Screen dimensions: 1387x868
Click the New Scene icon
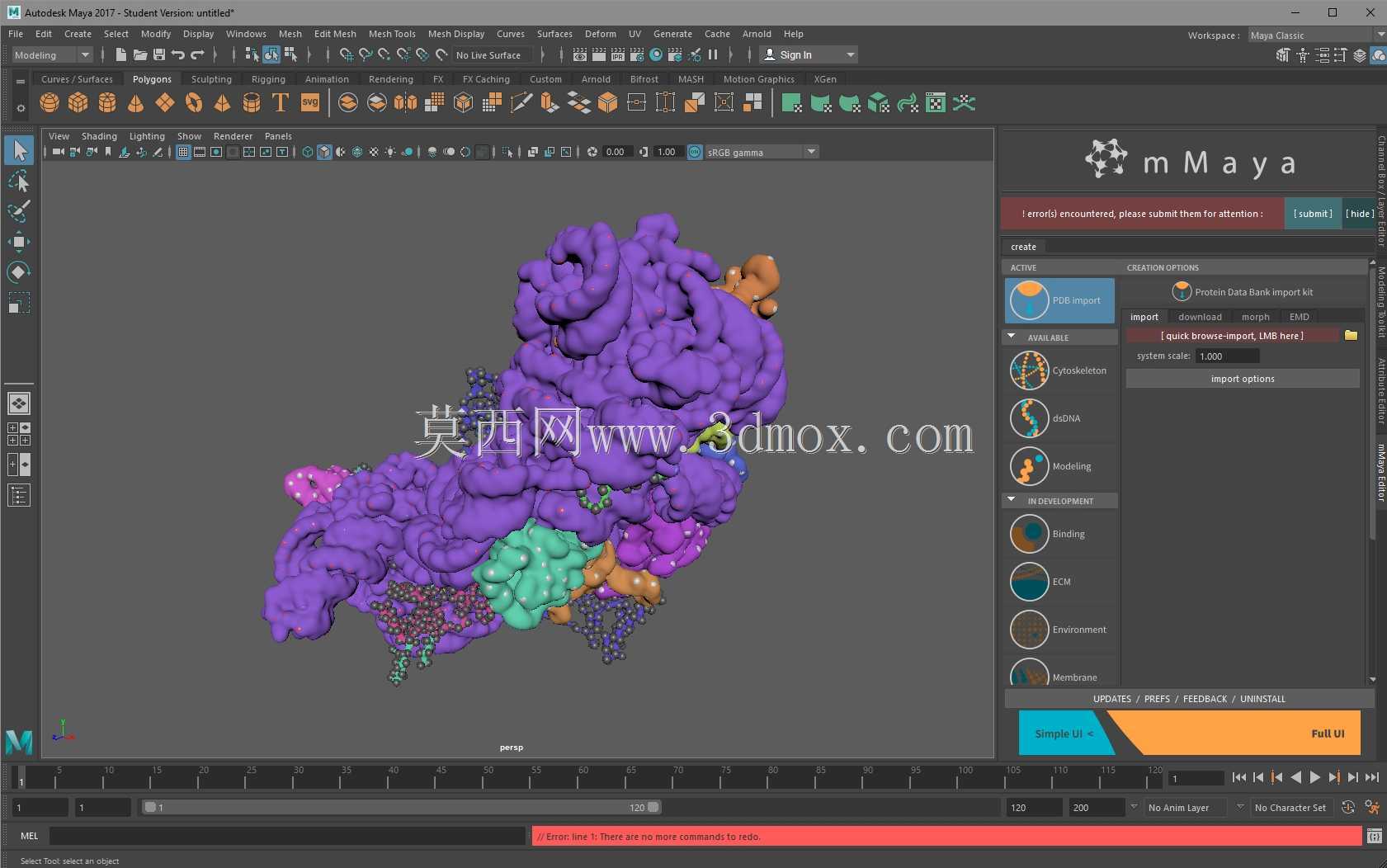point(121,55)
